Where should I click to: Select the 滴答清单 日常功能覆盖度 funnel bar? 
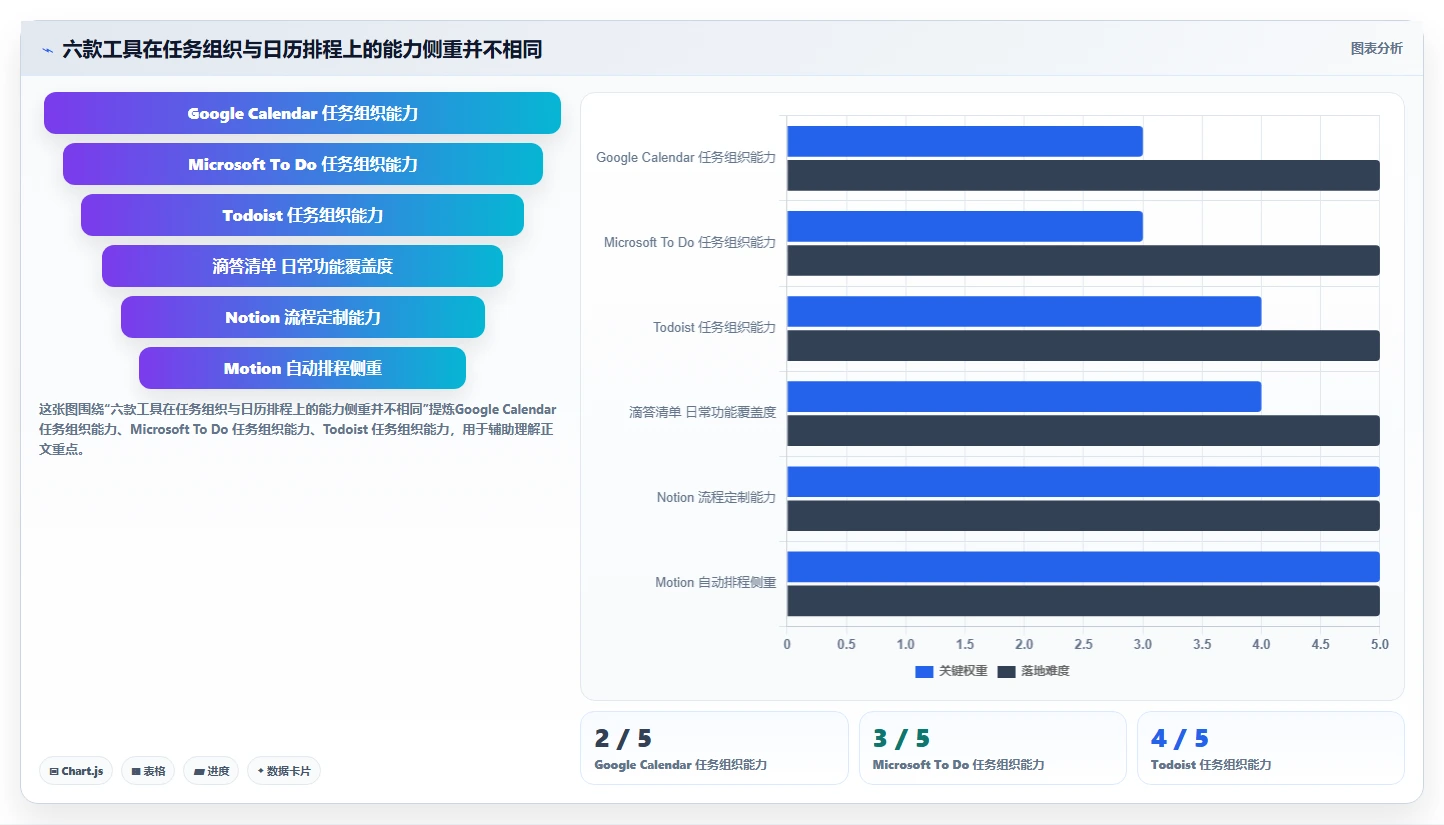pos(302,266)
